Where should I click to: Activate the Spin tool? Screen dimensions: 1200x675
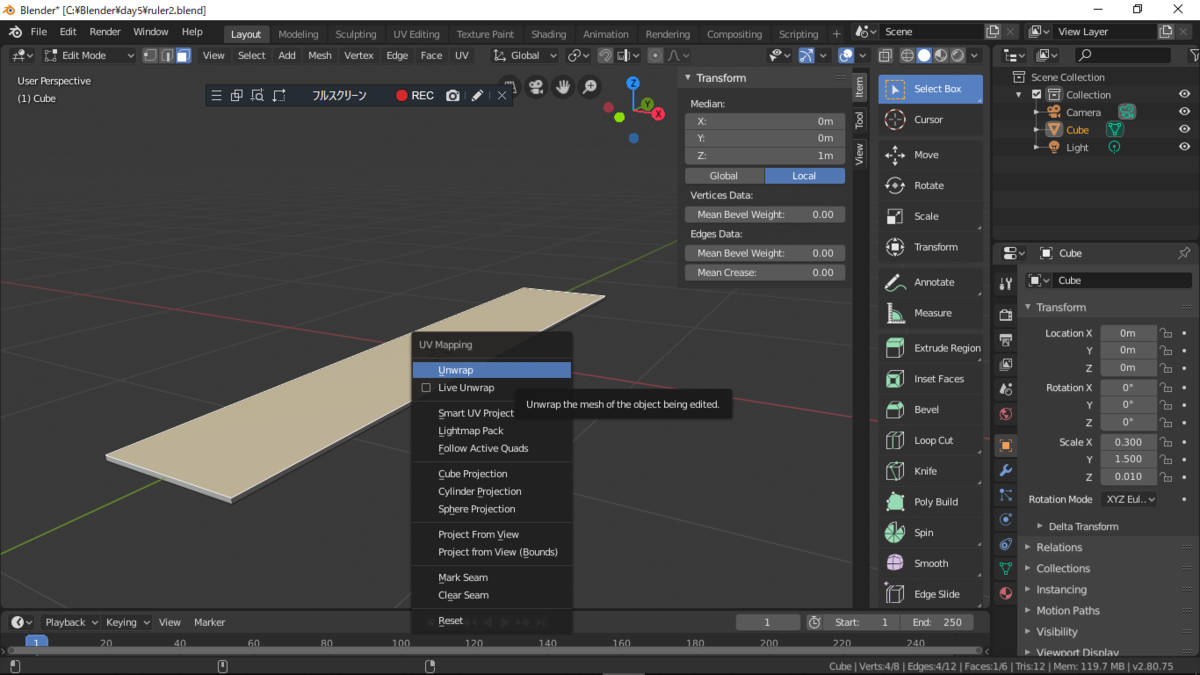tap(930, 533)
